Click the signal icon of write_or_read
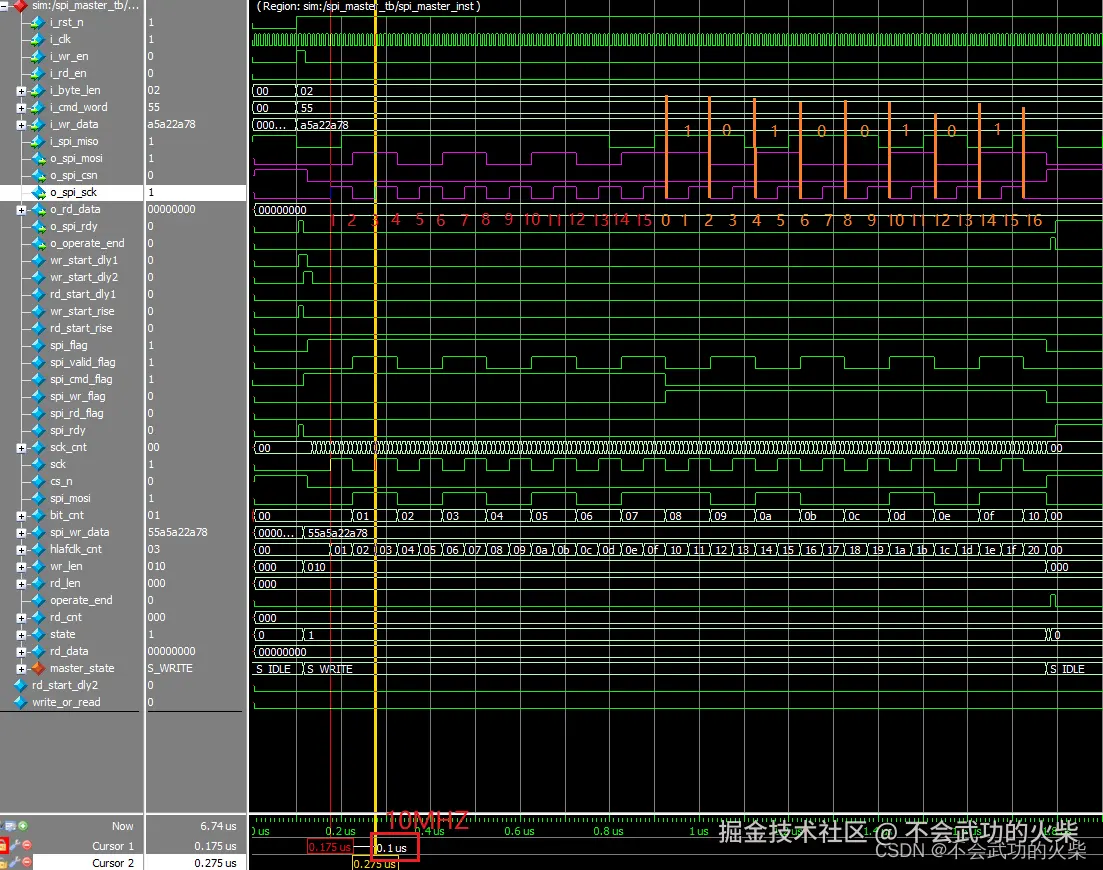1103x870 pixels. 20,702
